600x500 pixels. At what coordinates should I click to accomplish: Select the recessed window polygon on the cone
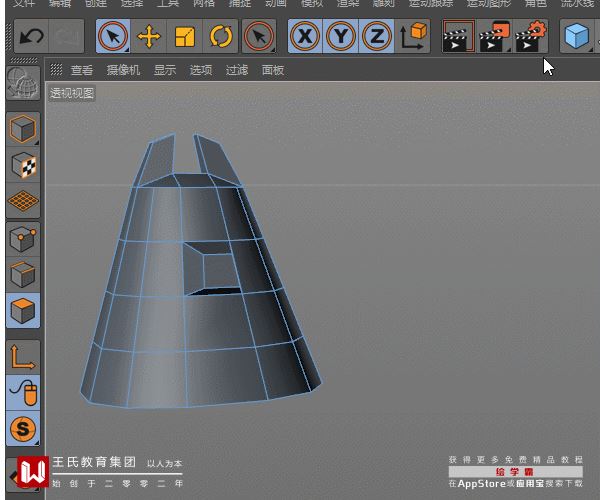pos(221,271)
